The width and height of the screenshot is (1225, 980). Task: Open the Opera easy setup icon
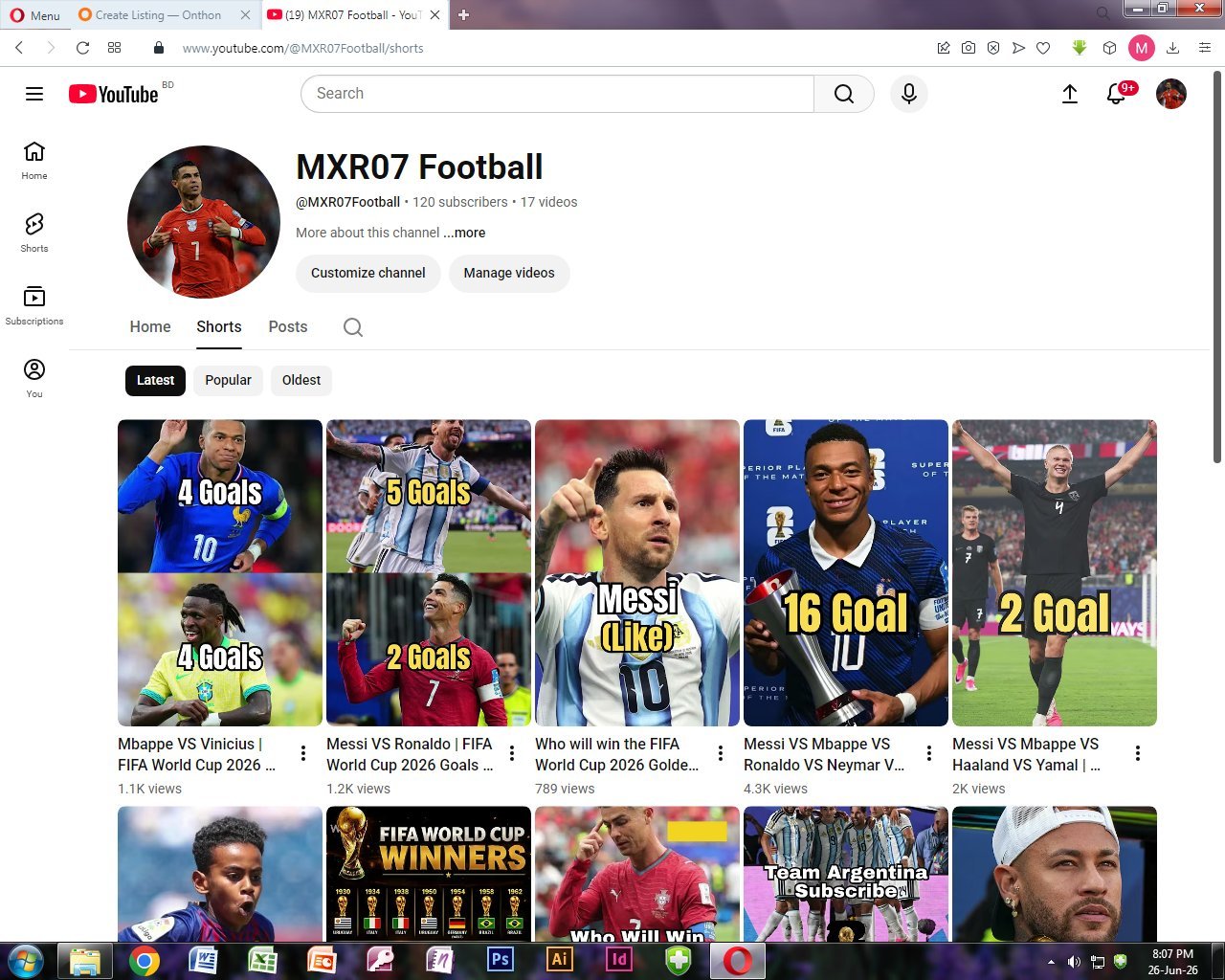(x=1205, y=48)
